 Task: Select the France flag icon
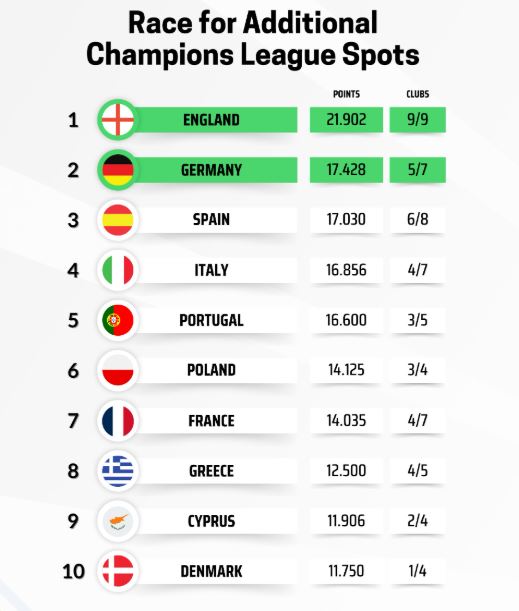click(x=118, y=420)
